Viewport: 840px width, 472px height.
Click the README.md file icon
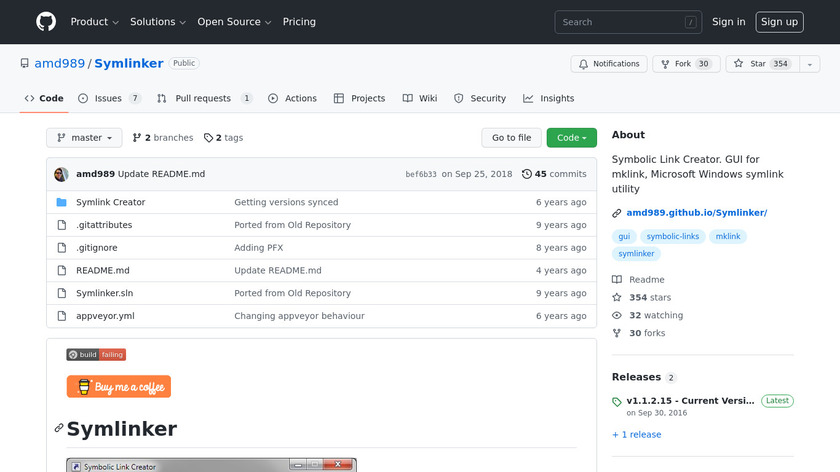pyautogui.click(x=61, y=271)
